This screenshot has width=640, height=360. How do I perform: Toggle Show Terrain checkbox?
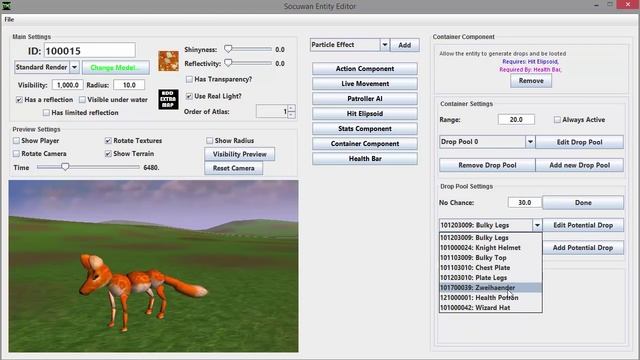(x=108, y=154)
